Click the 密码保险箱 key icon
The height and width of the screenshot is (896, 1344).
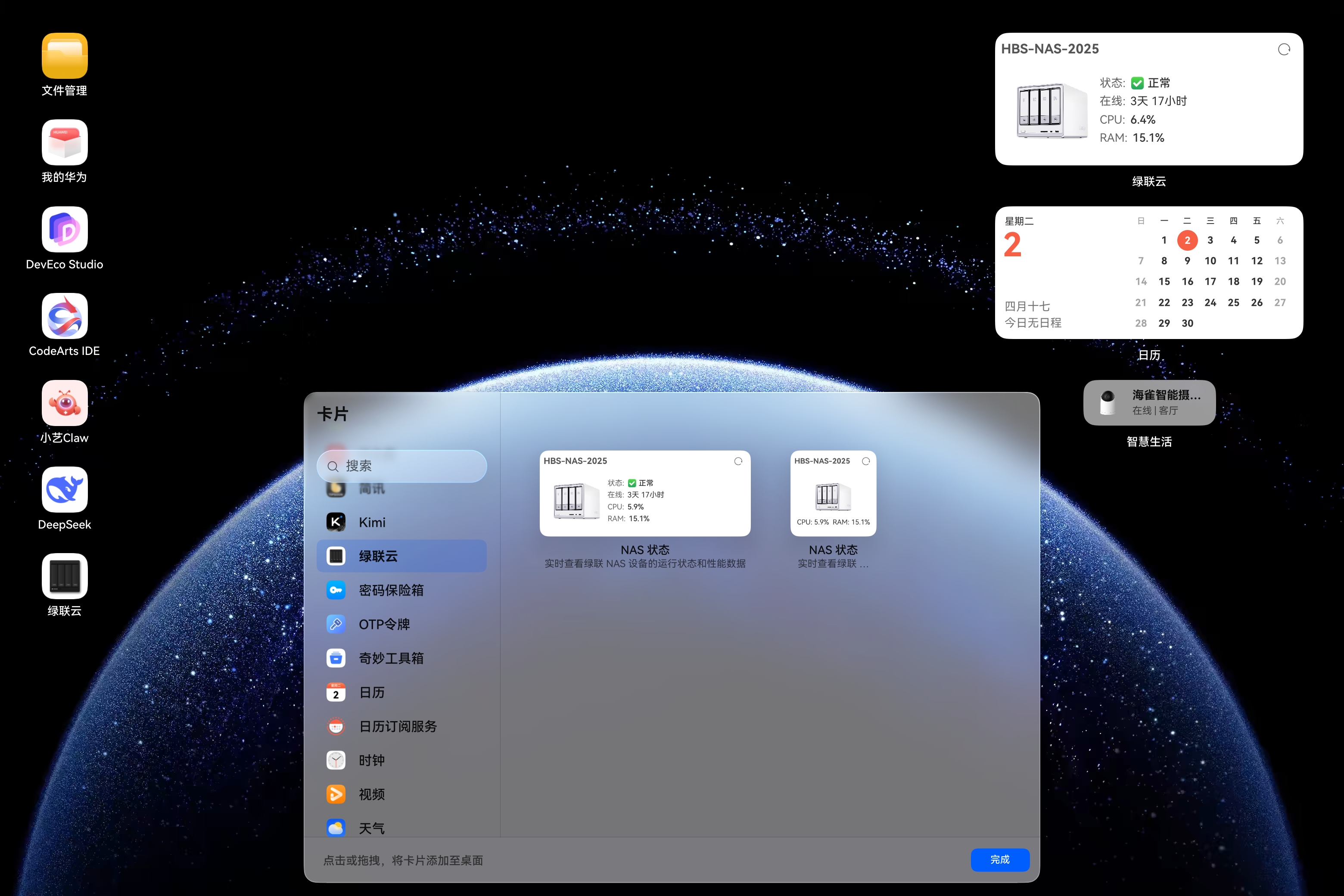[x=336, y=590]
